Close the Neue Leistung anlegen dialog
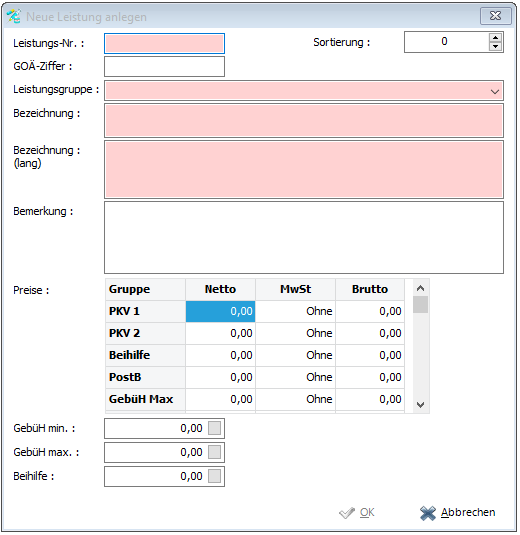520x535 pixels. (x=496, y=16)
